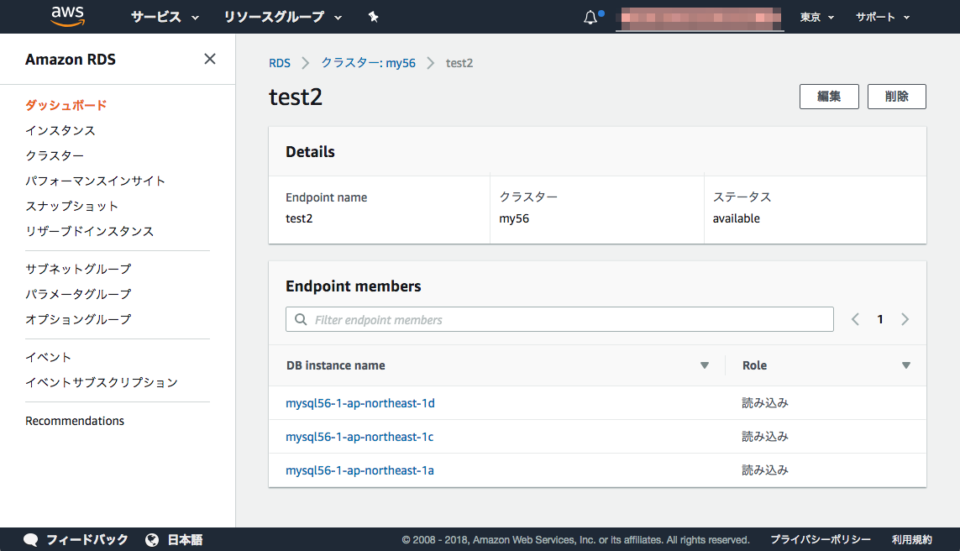Select ダッシュボード in the sidebar
960x551 pixels.
tap(66, 105)
